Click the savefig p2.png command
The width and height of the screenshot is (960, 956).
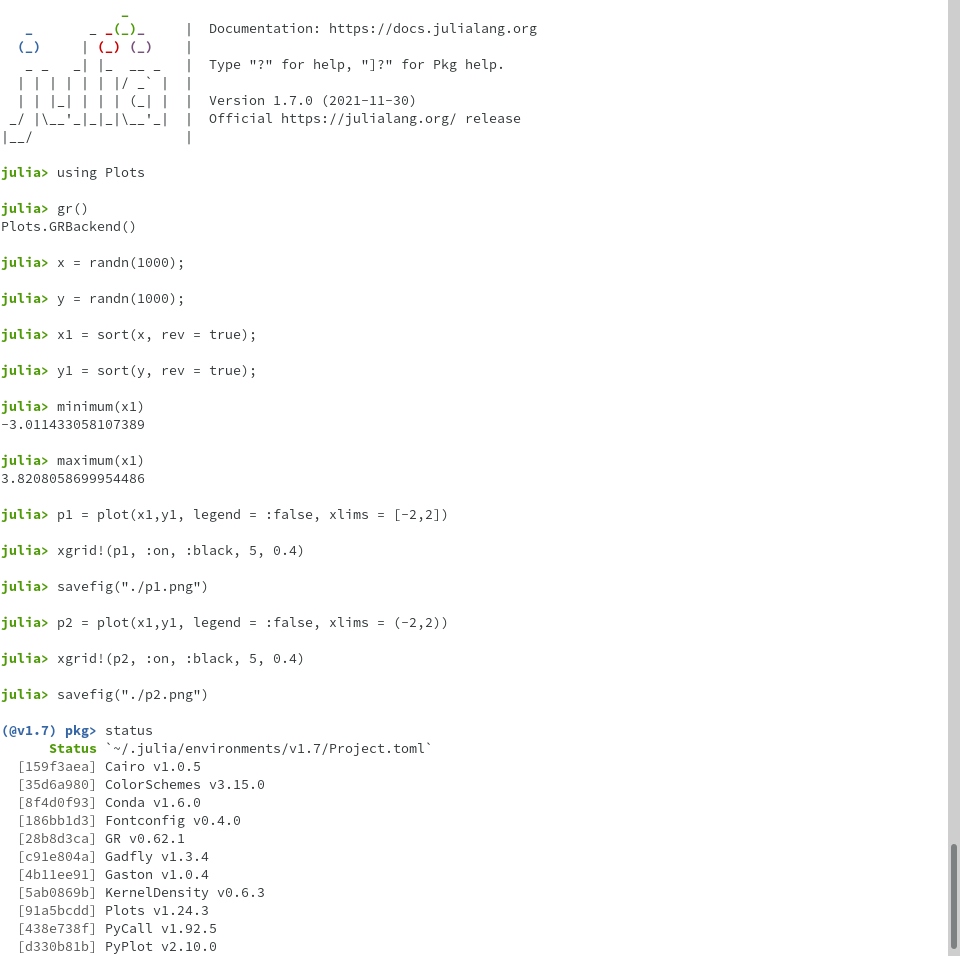click(x=130, y=694)
